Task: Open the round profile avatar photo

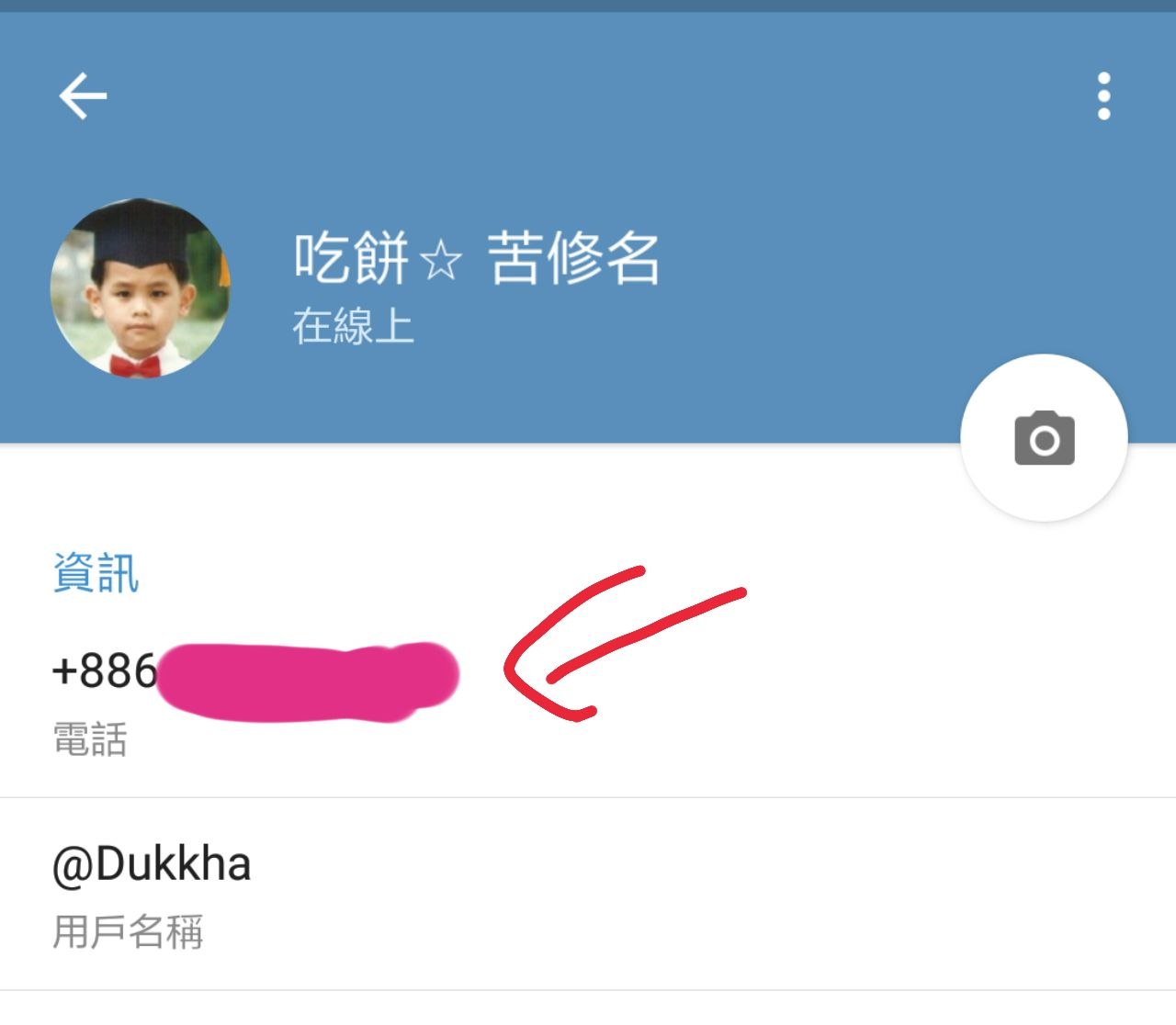Action: point(140,287)
